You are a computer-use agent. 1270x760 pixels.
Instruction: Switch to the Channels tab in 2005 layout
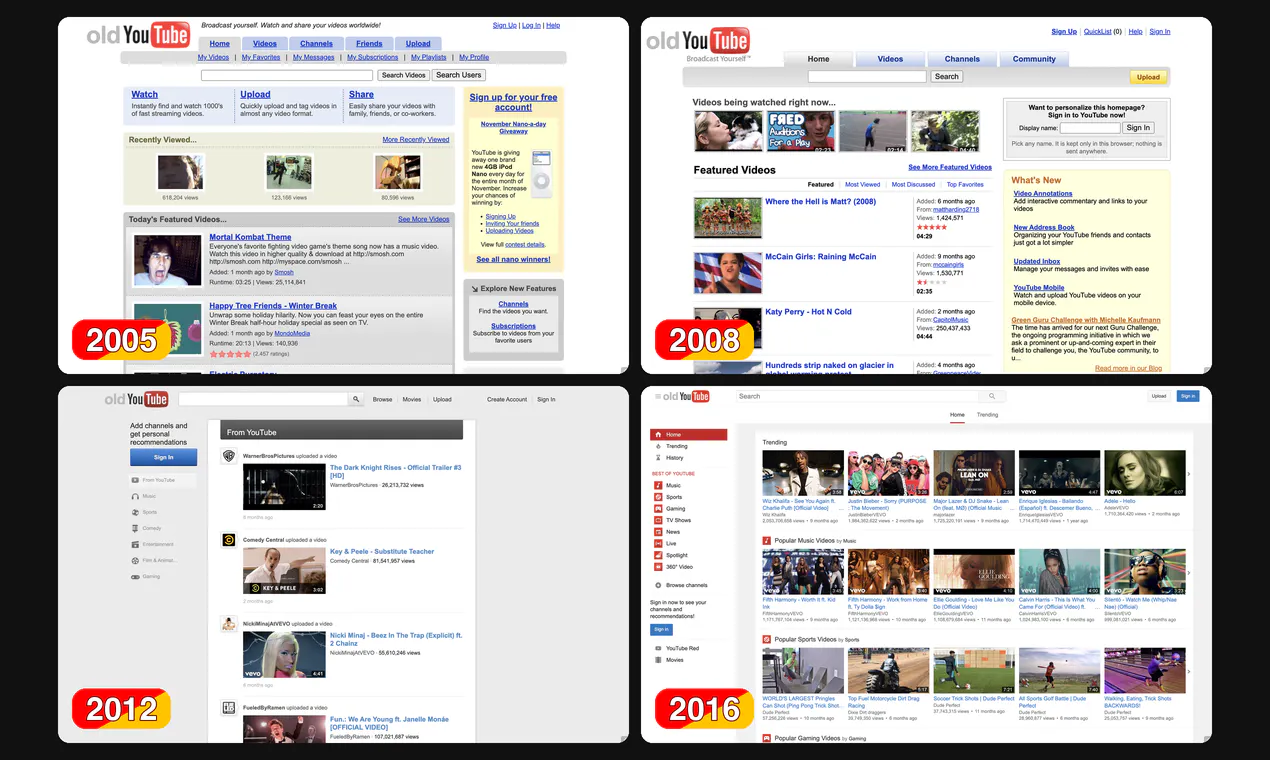point(316,44)
